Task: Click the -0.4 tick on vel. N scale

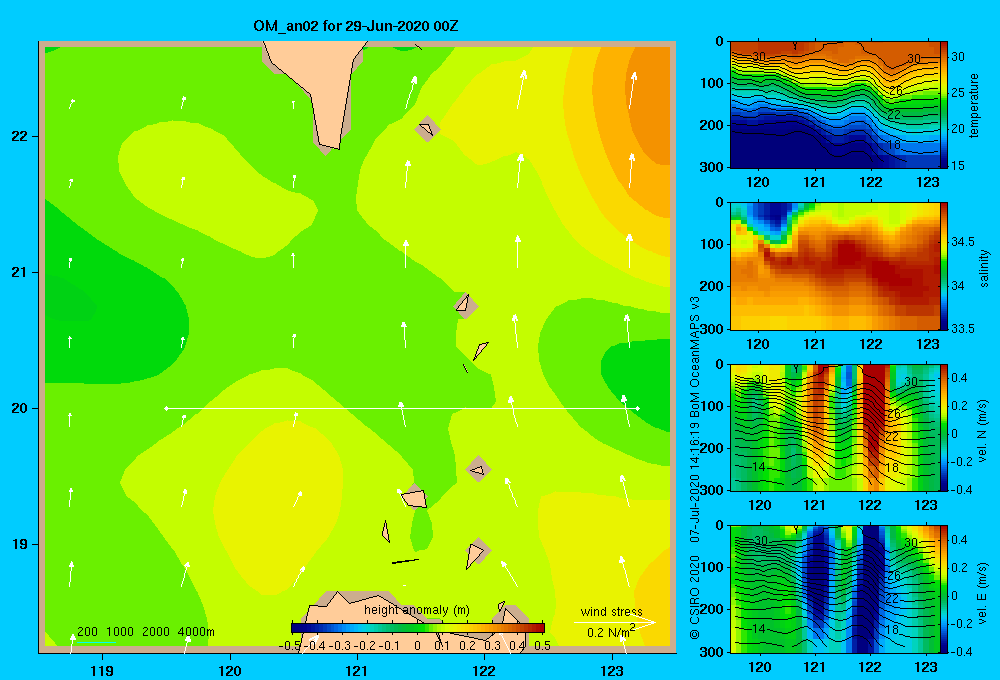Action: point(962,490)
